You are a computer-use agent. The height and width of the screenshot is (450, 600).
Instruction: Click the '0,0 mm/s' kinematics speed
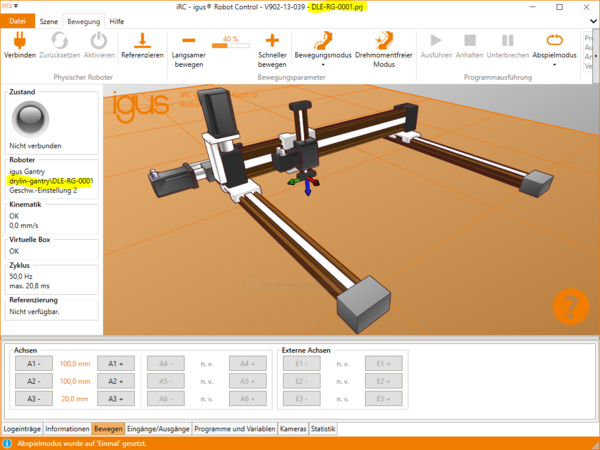[x=24, y=225]
